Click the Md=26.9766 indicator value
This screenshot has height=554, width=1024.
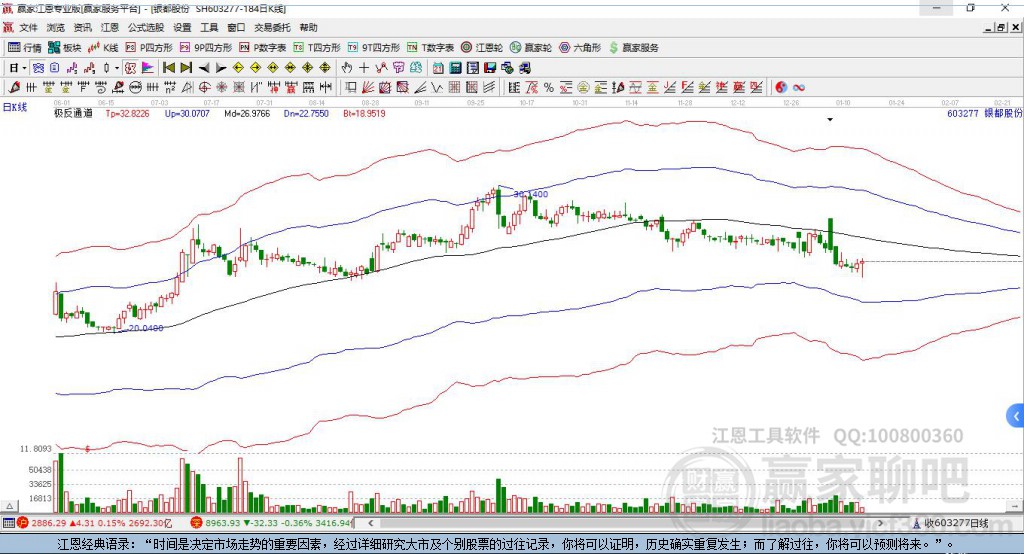pyautogui.click(x=247, y=113)
